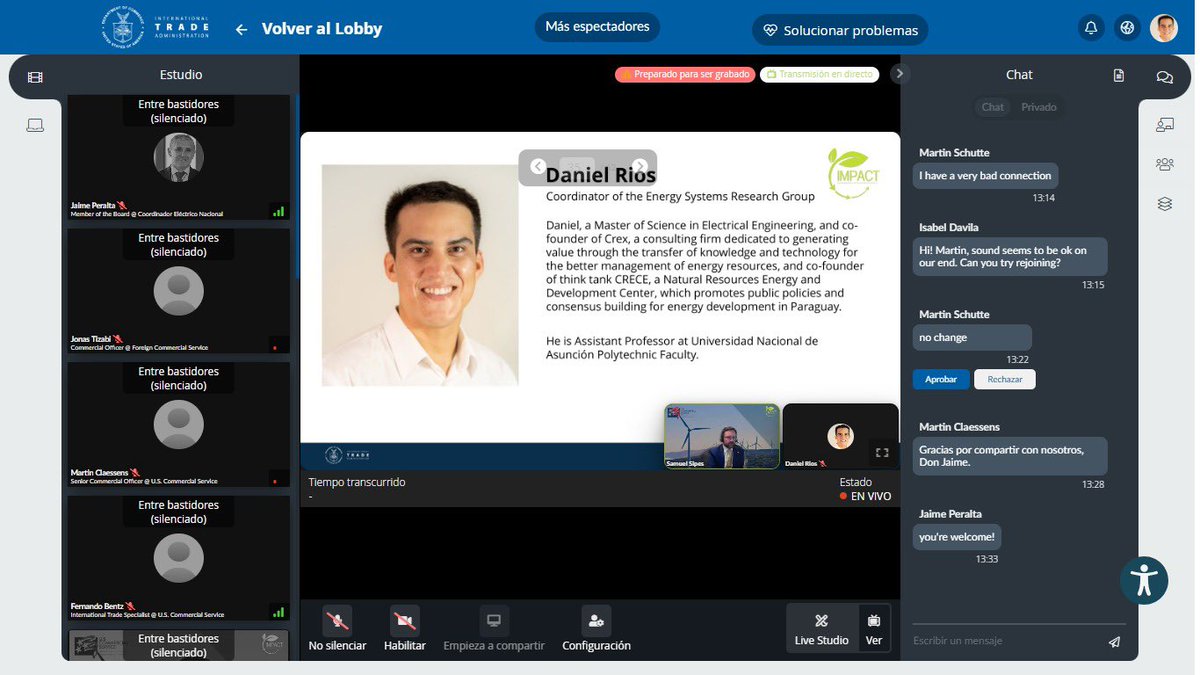The width and height of the screenshot is (1200, 675).
Task: Open the user profile avatar
Action: (1164, 28)
